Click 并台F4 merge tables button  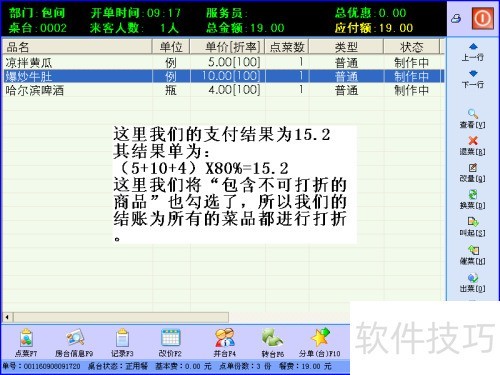pyautogui.click(x=224, y=342)
